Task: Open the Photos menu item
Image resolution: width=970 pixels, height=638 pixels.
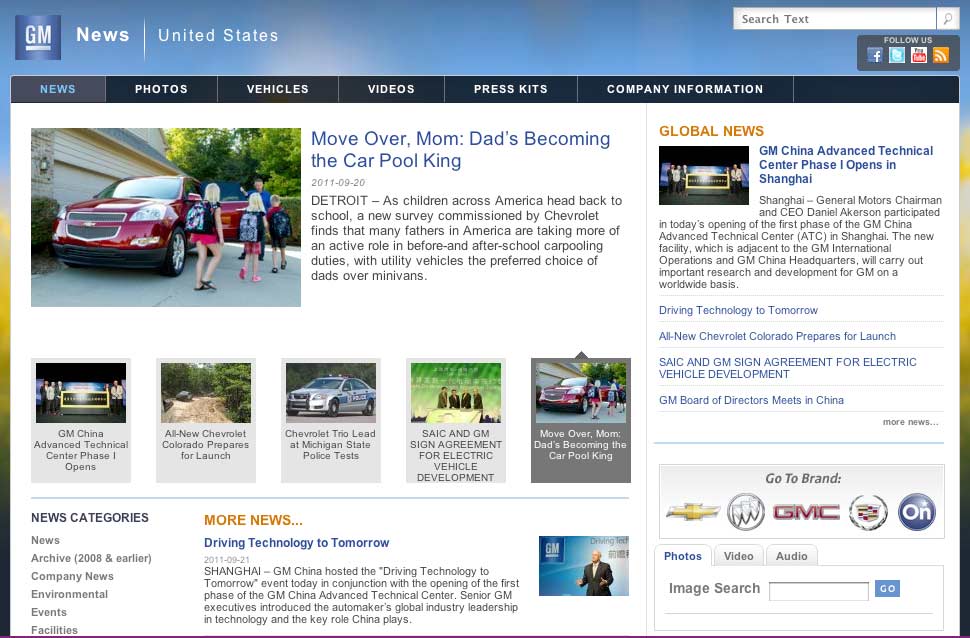Action: [161, 89]
